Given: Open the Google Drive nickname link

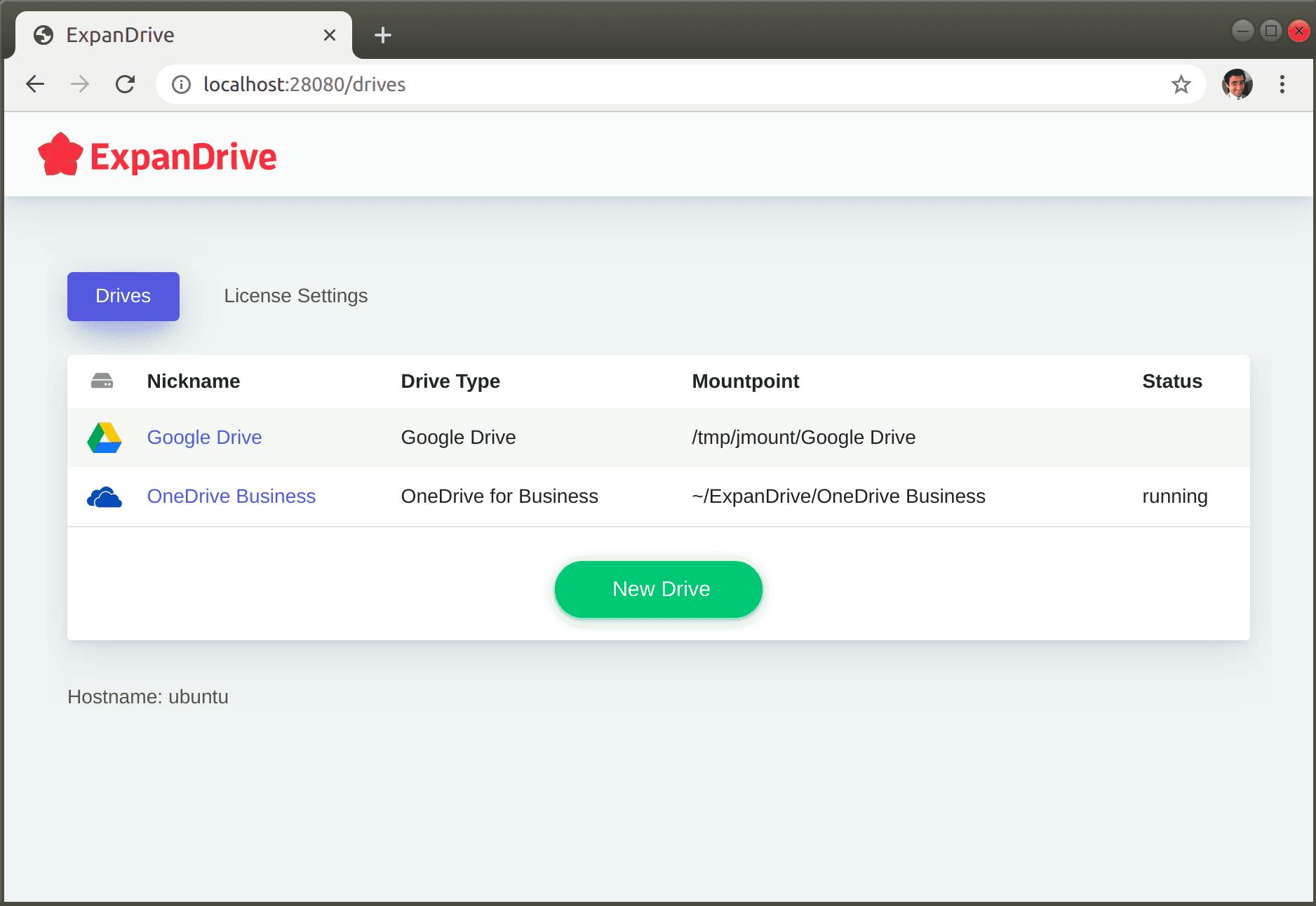Looking at the screenshot, I should pyautogui.click(x=204, y=438).
